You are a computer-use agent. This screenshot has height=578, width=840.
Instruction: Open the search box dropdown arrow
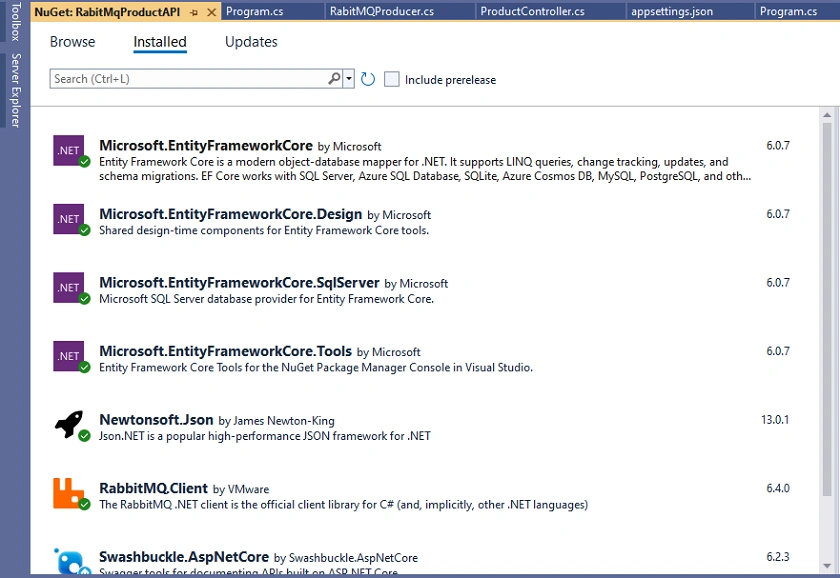[349, 79]
